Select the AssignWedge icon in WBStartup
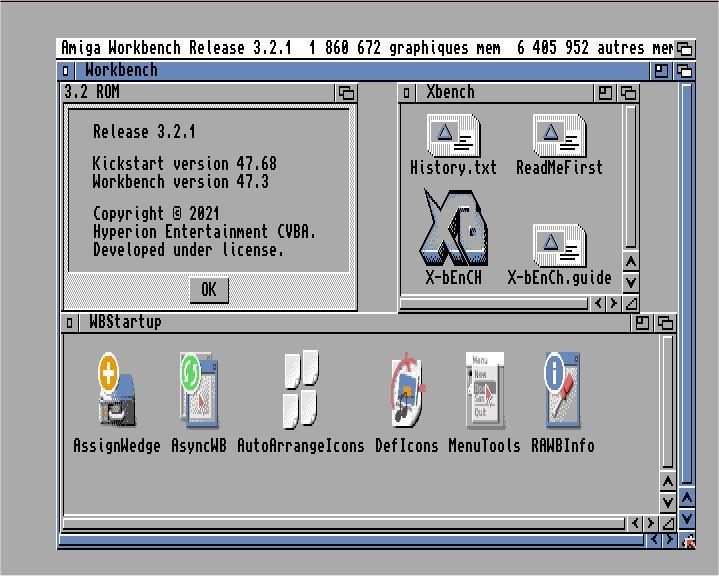Image resolution: width=719 pixels, height=576 pixels. point(117,390)
